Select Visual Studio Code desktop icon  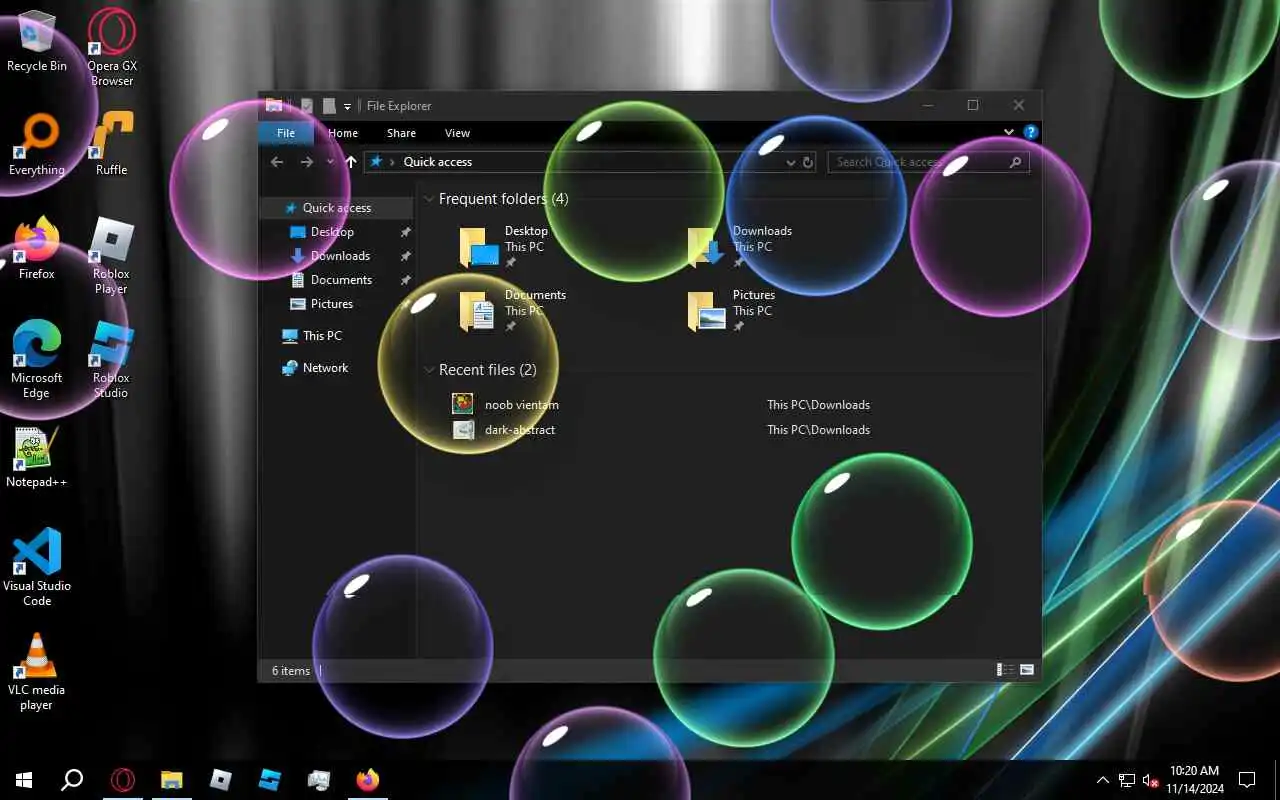coord(37,568)
